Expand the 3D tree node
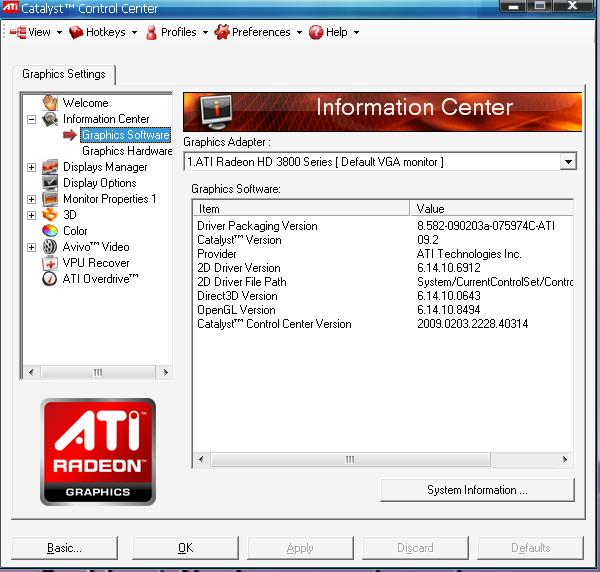 32,215
